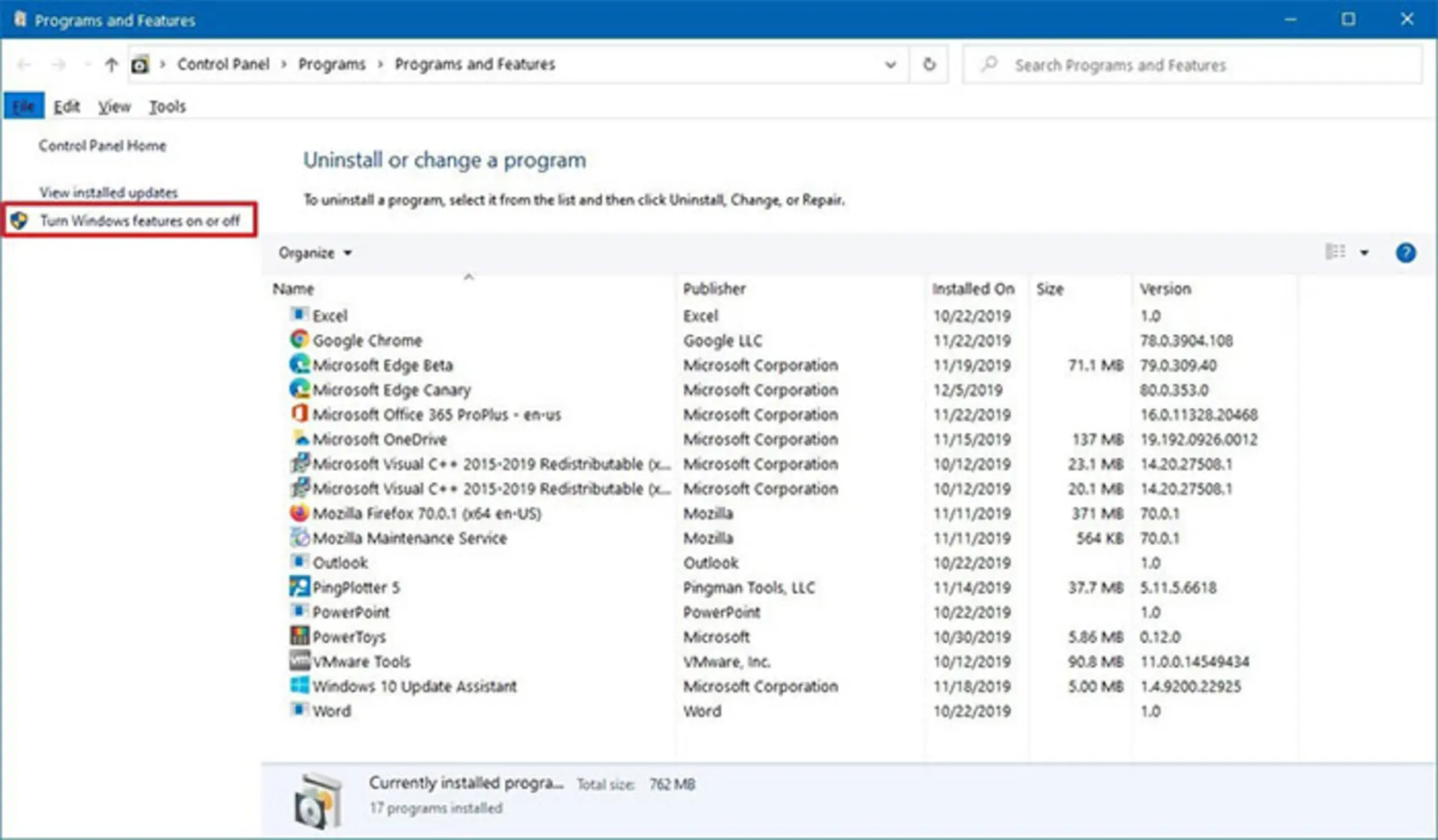Expand the Organize dropdown

click(x=315, y=253)
